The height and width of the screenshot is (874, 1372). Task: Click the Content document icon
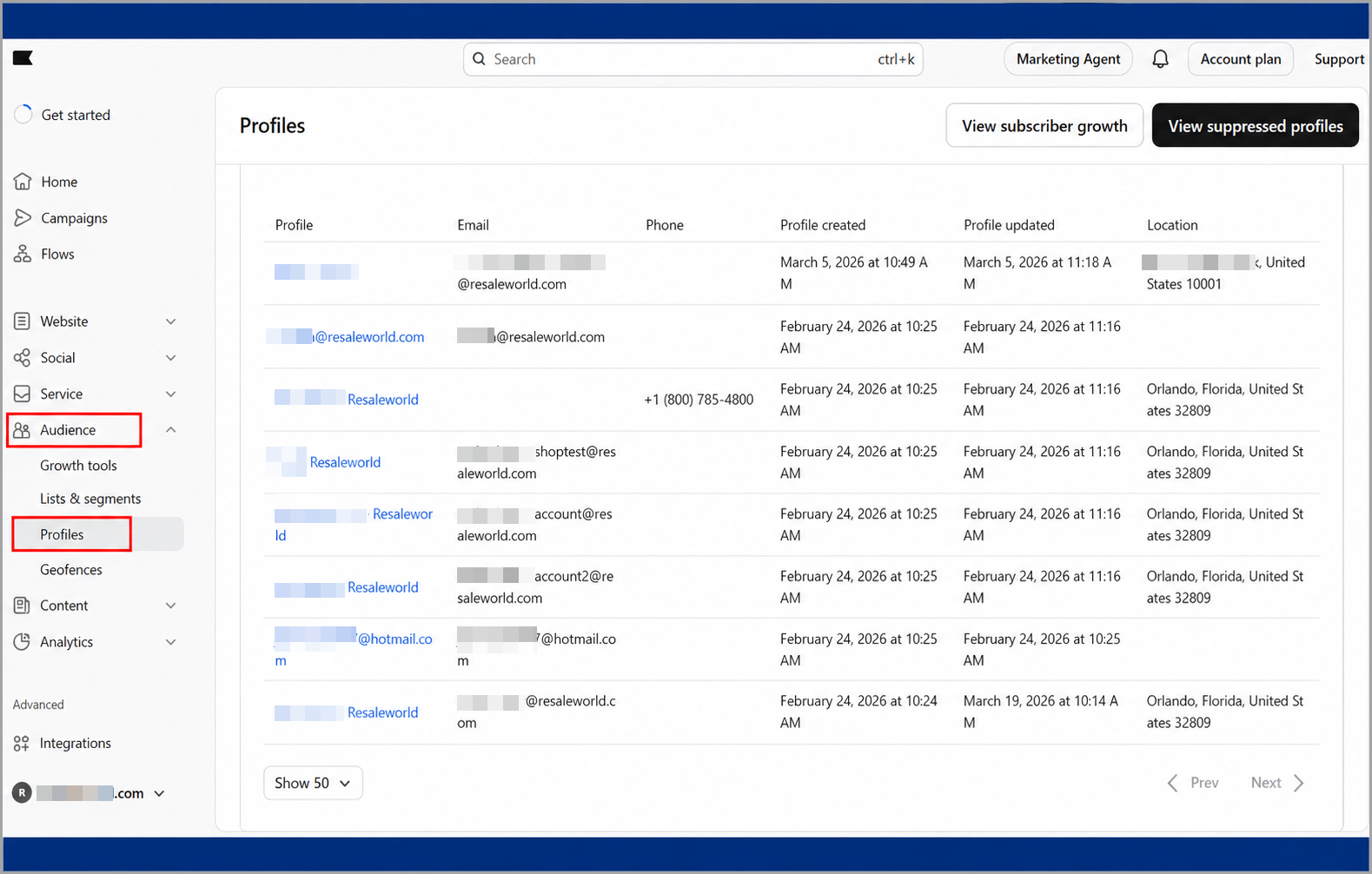22,606
